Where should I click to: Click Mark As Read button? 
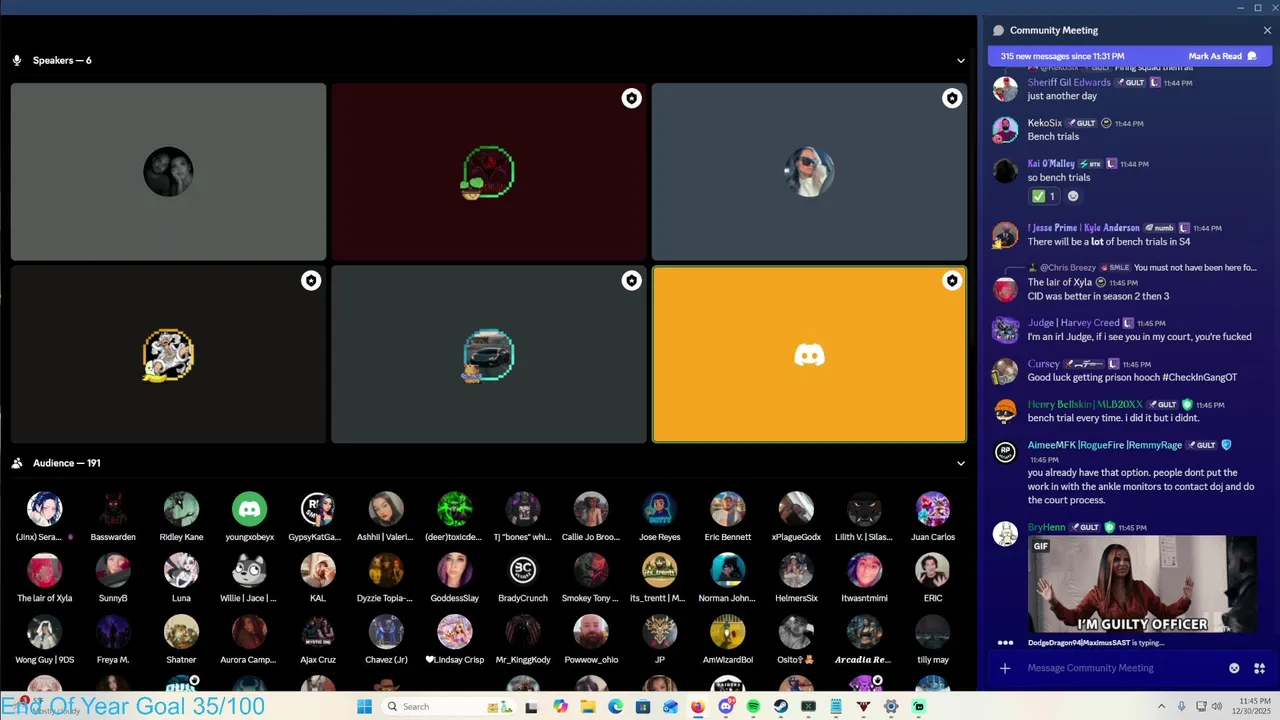point(1222,56)
